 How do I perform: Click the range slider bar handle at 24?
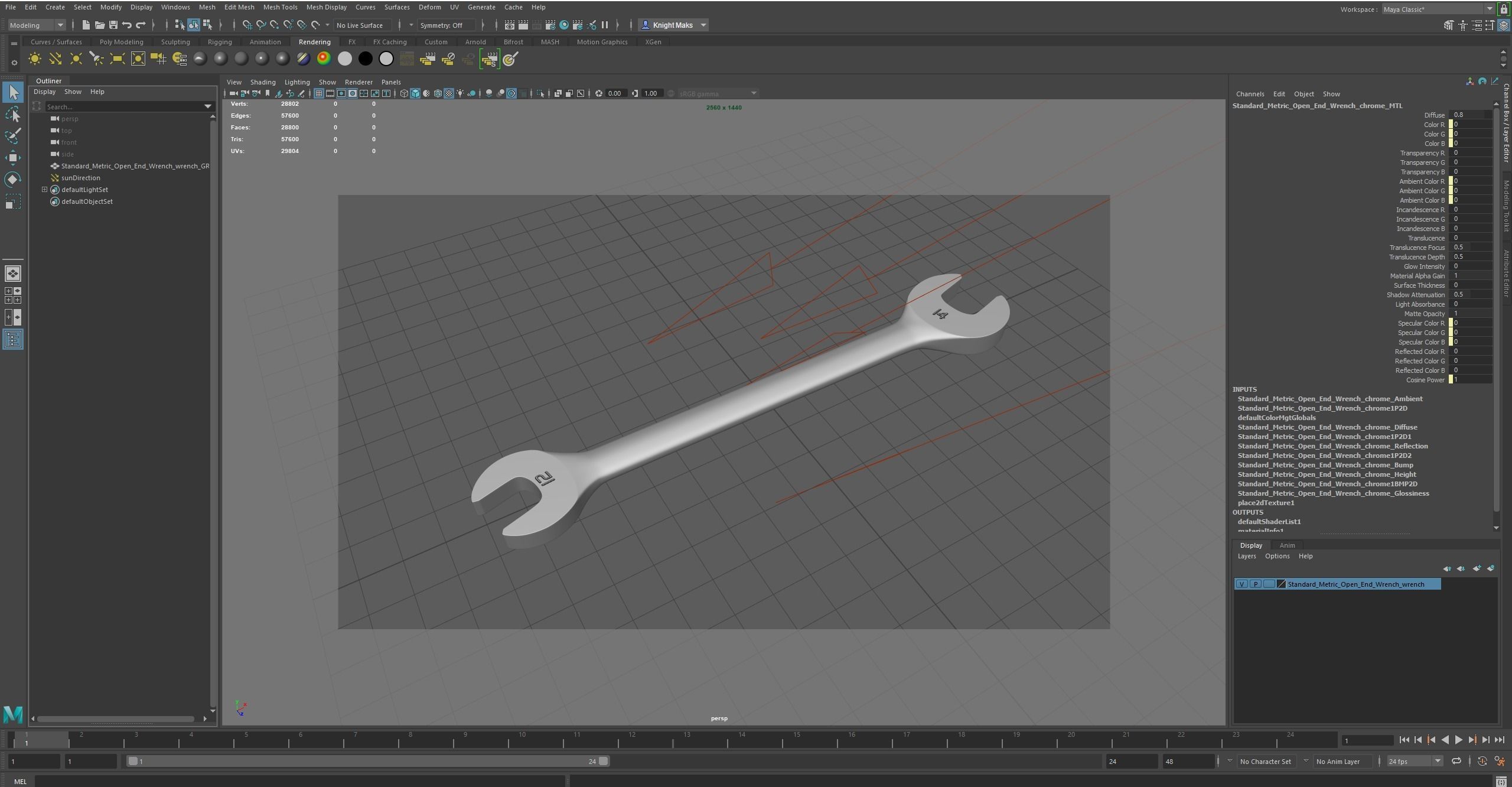tap(603, 761)
